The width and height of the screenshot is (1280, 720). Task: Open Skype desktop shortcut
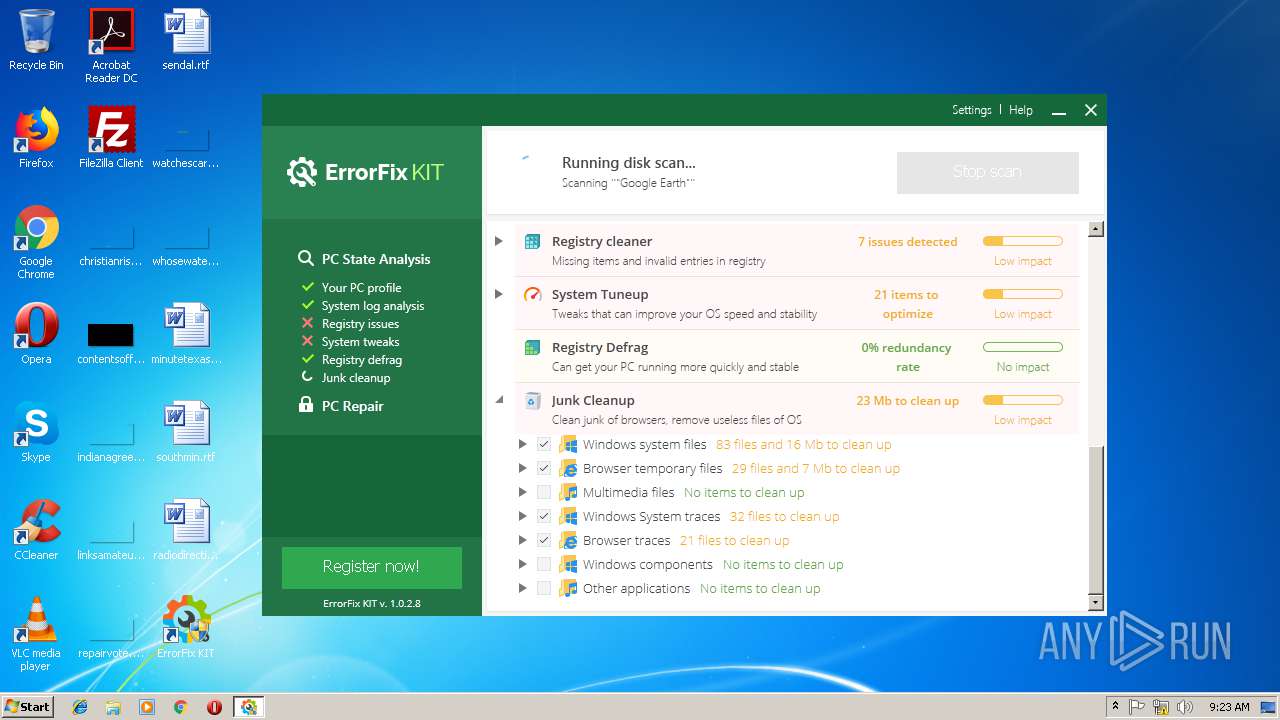click(x=36, y=432)
